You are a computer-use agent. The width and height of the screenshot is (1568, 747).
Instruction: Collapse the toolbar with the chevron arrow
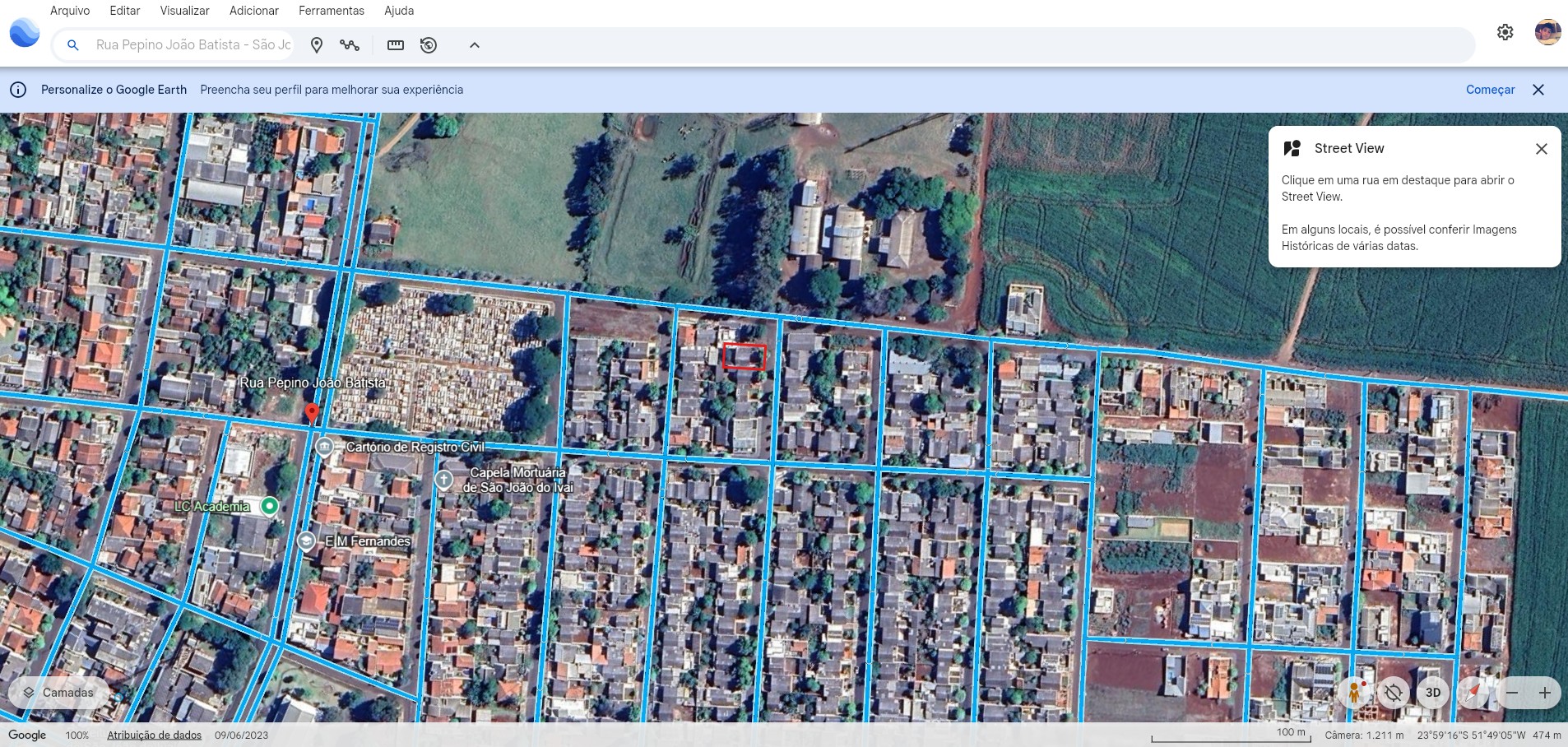tap(475, 45)
